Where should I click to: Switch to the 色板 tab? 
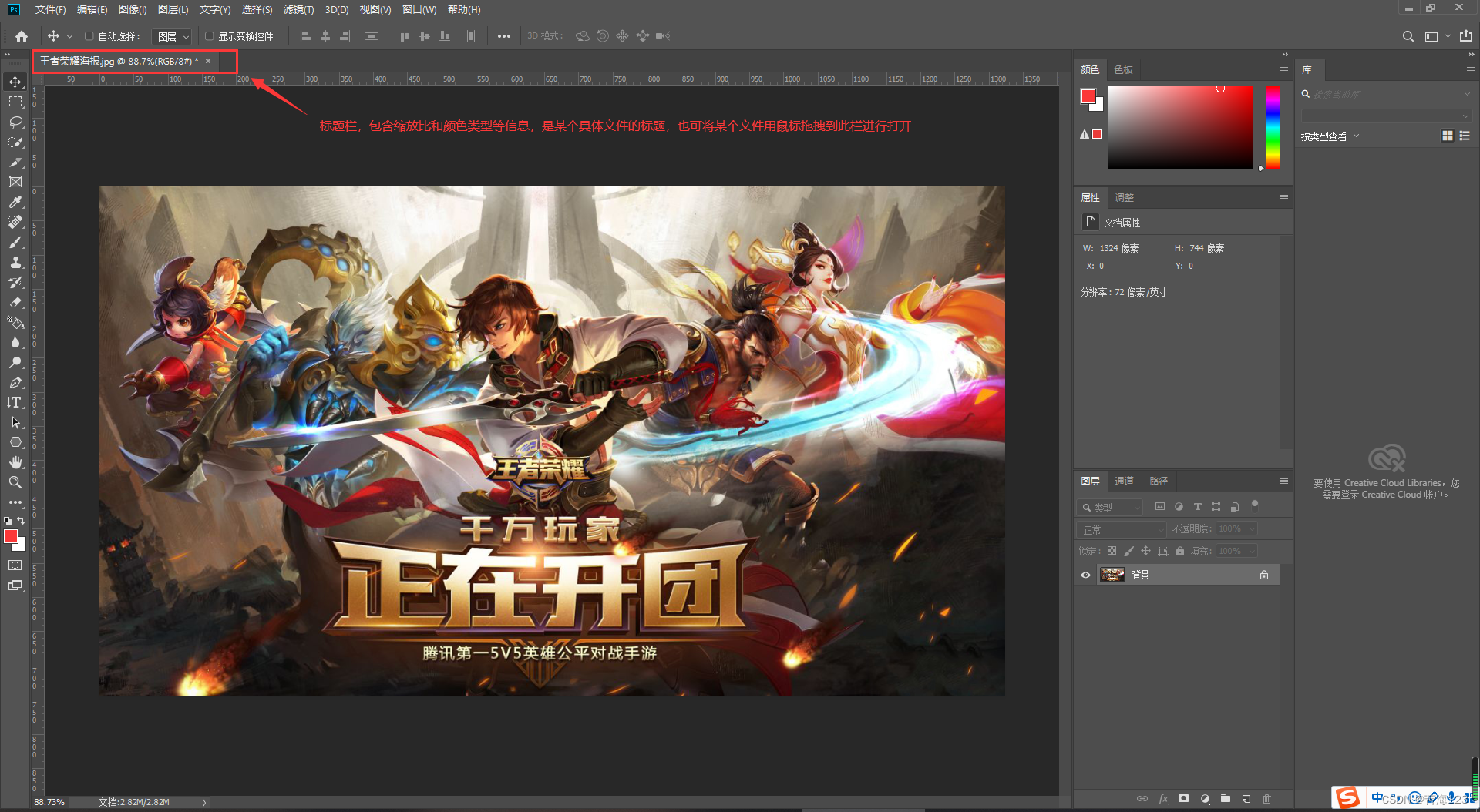coord(1123,69)
